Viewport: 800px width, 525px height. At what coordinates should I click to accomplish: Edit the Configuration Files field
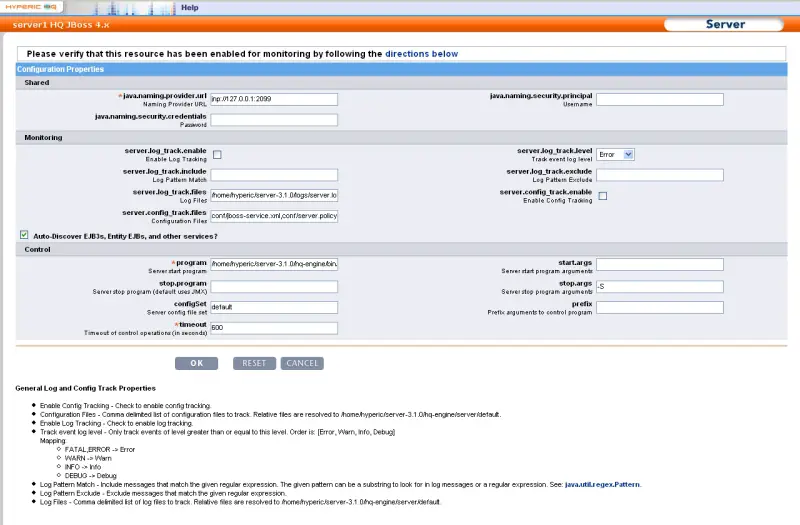pyautogui.click(x=274, y=216)
